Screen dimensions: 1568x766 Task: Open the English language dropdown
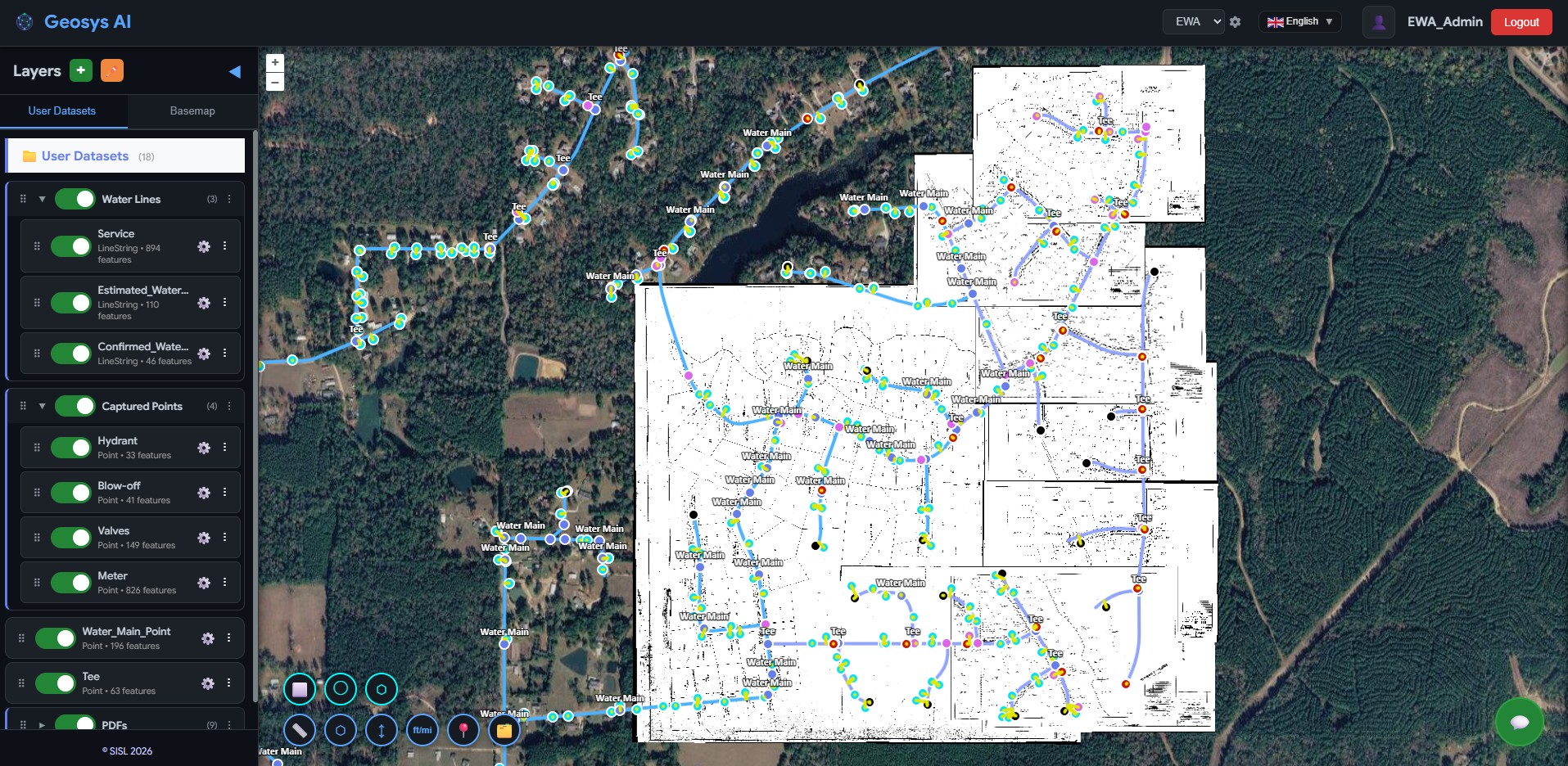coord(1300,22)
